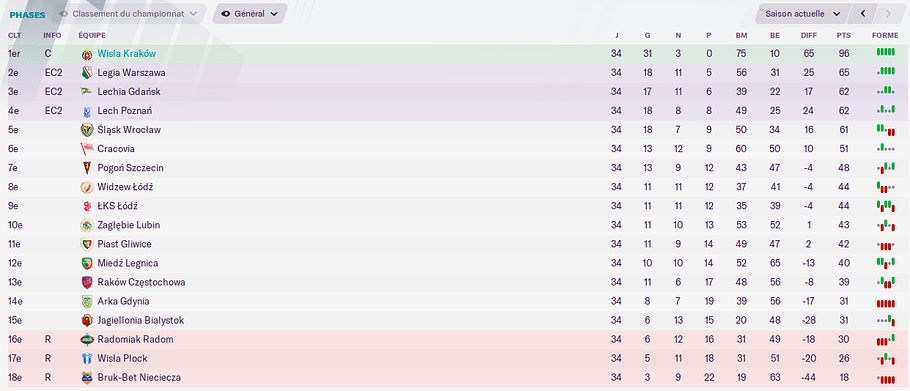Viewport: 910px width, 391px height.
Task: Sort table by DIFF column header
Action: [x=808, y=35]
